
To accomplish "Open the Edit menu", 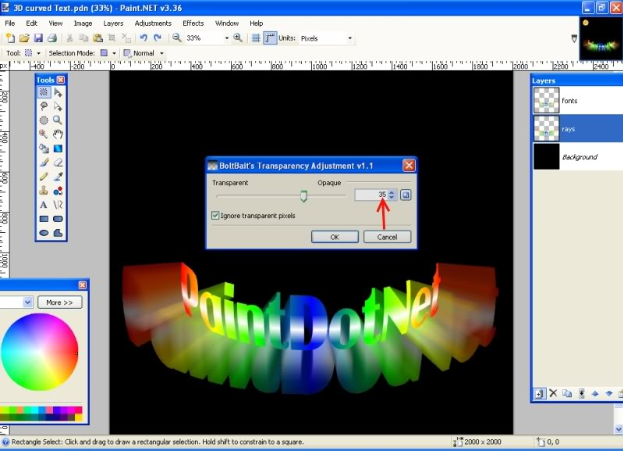I will tap(31, 23).
